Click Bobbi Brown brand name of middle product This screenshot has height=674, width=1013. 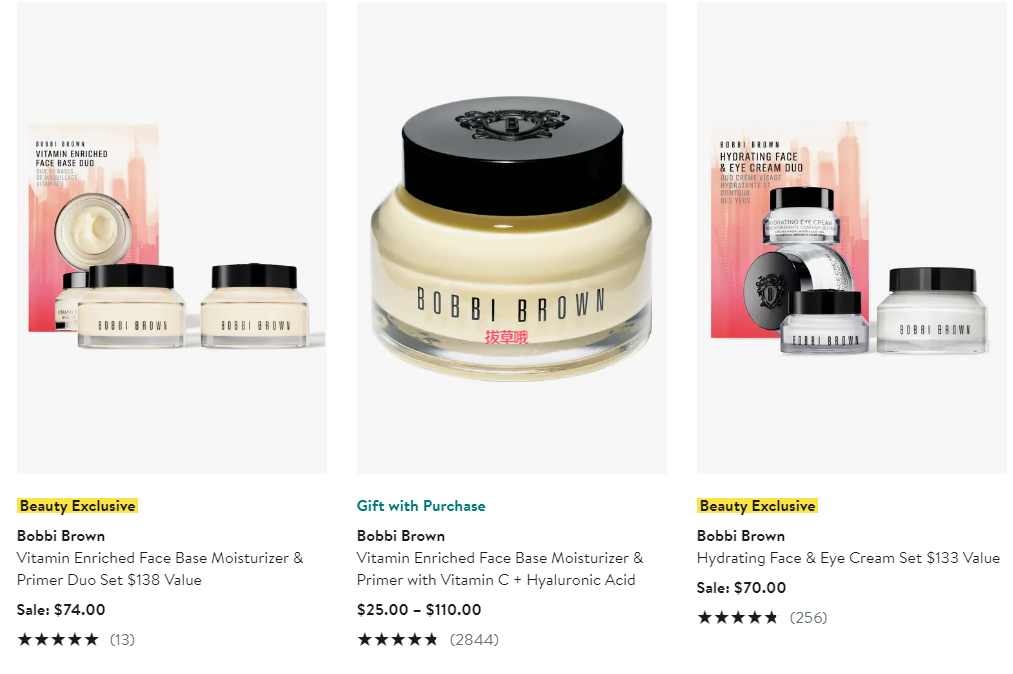tap(401, 536)
